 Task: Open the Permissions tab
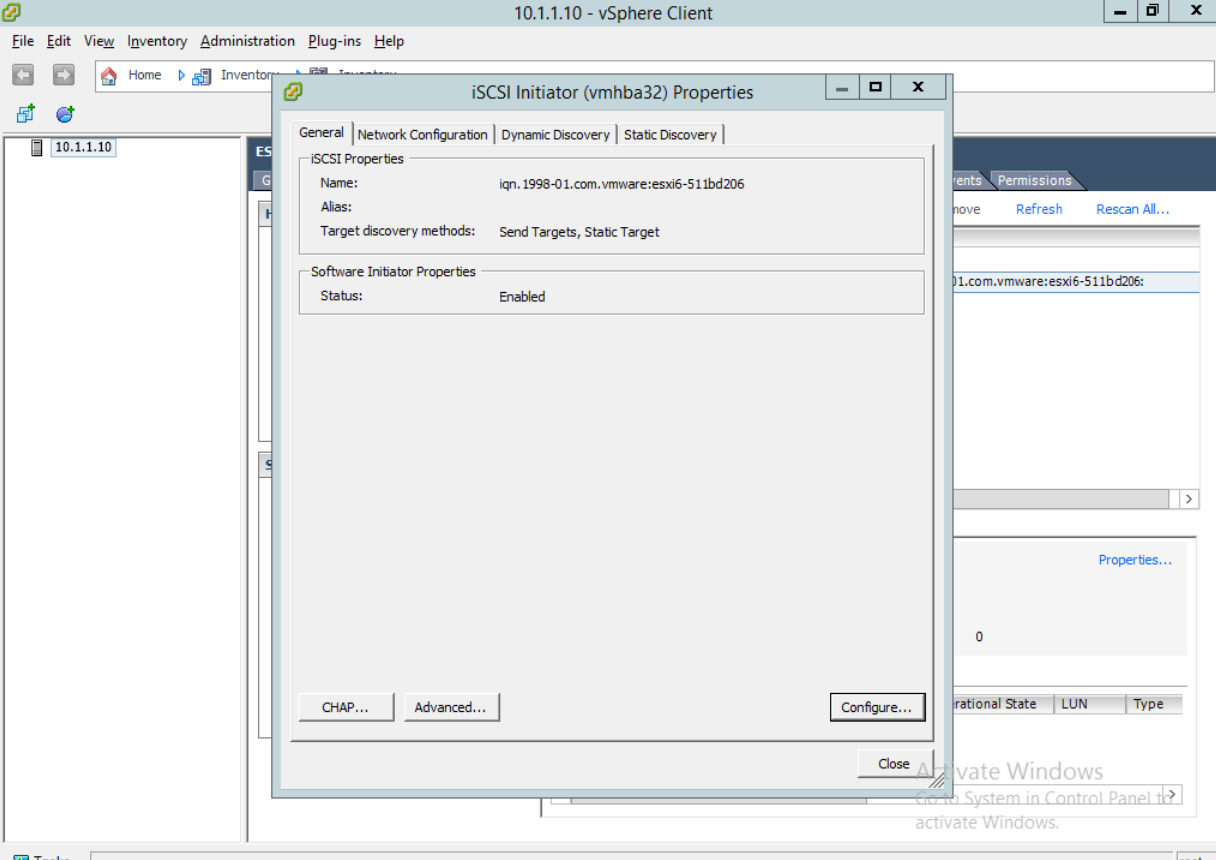[x=1036, y=180]
